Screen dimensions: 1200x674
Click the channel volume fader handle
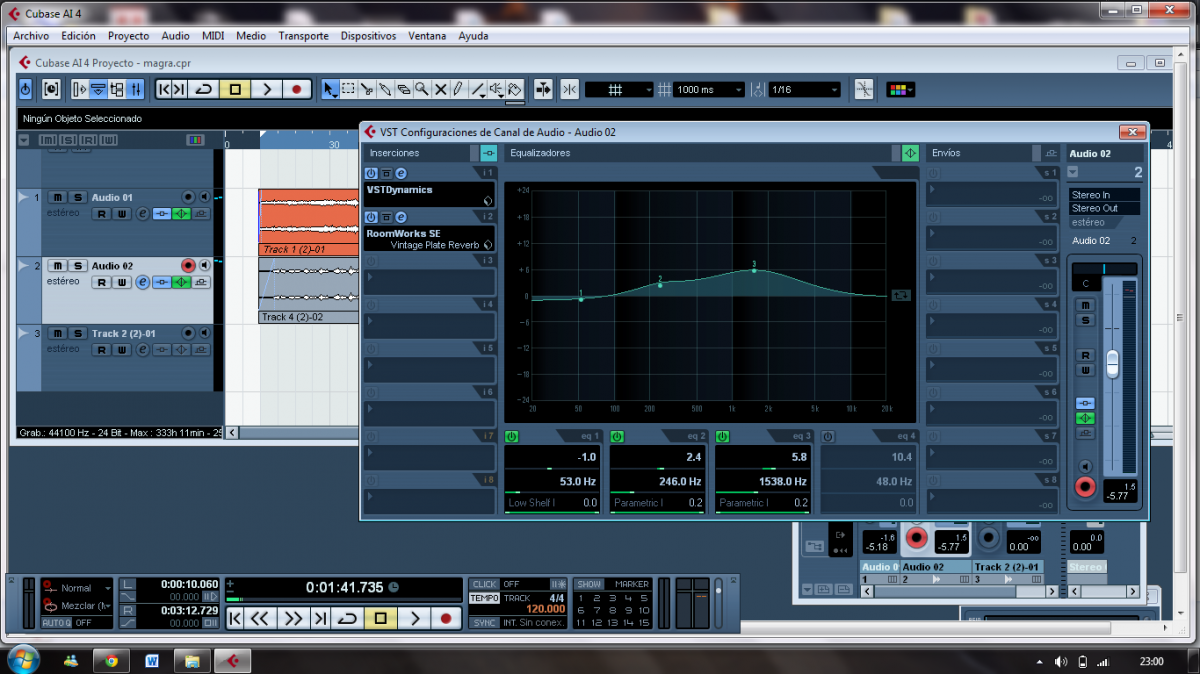tap(1112, 364)
